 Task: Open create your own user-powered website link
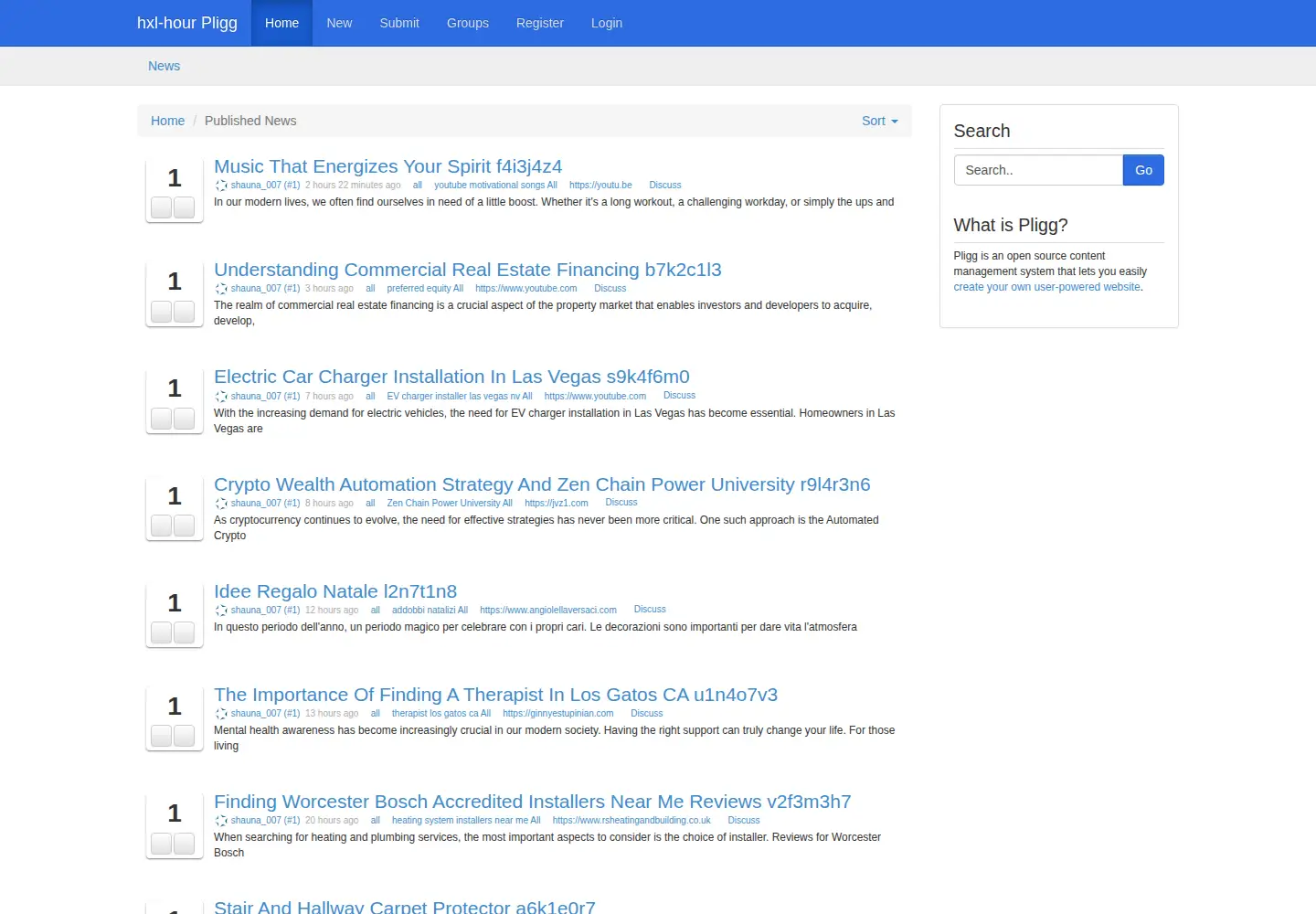(1046, 287)
